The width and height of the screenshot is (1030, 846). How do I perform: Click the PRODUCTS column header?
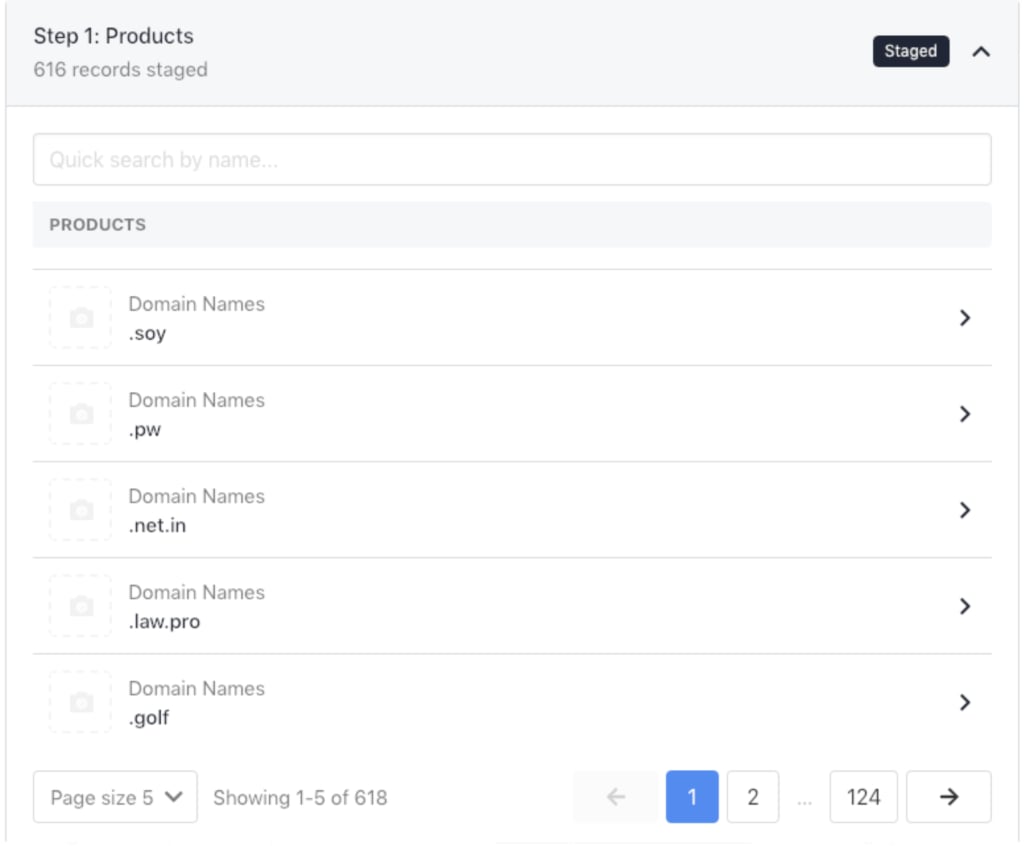[x=97, y=225]
